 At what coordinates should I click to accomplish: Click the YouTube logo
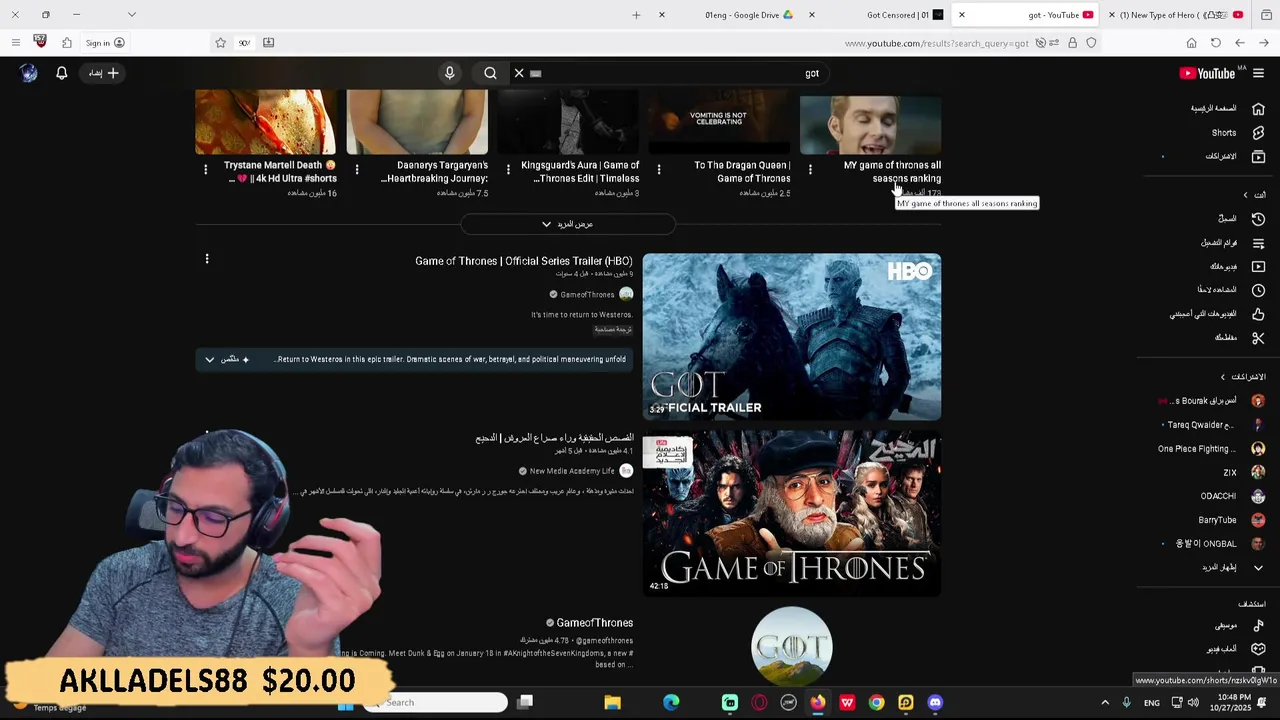coord(1207,73)
